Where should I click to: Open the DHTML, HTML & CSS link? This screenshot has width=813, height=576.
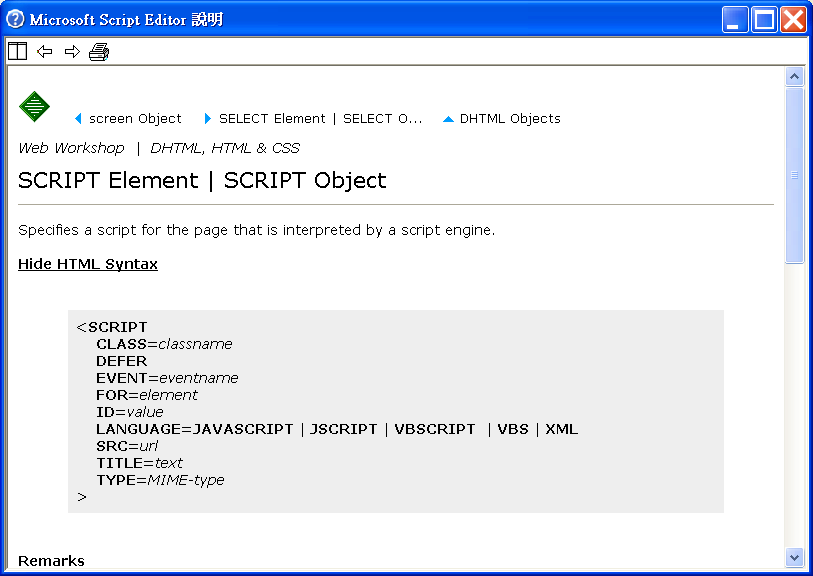225,148
